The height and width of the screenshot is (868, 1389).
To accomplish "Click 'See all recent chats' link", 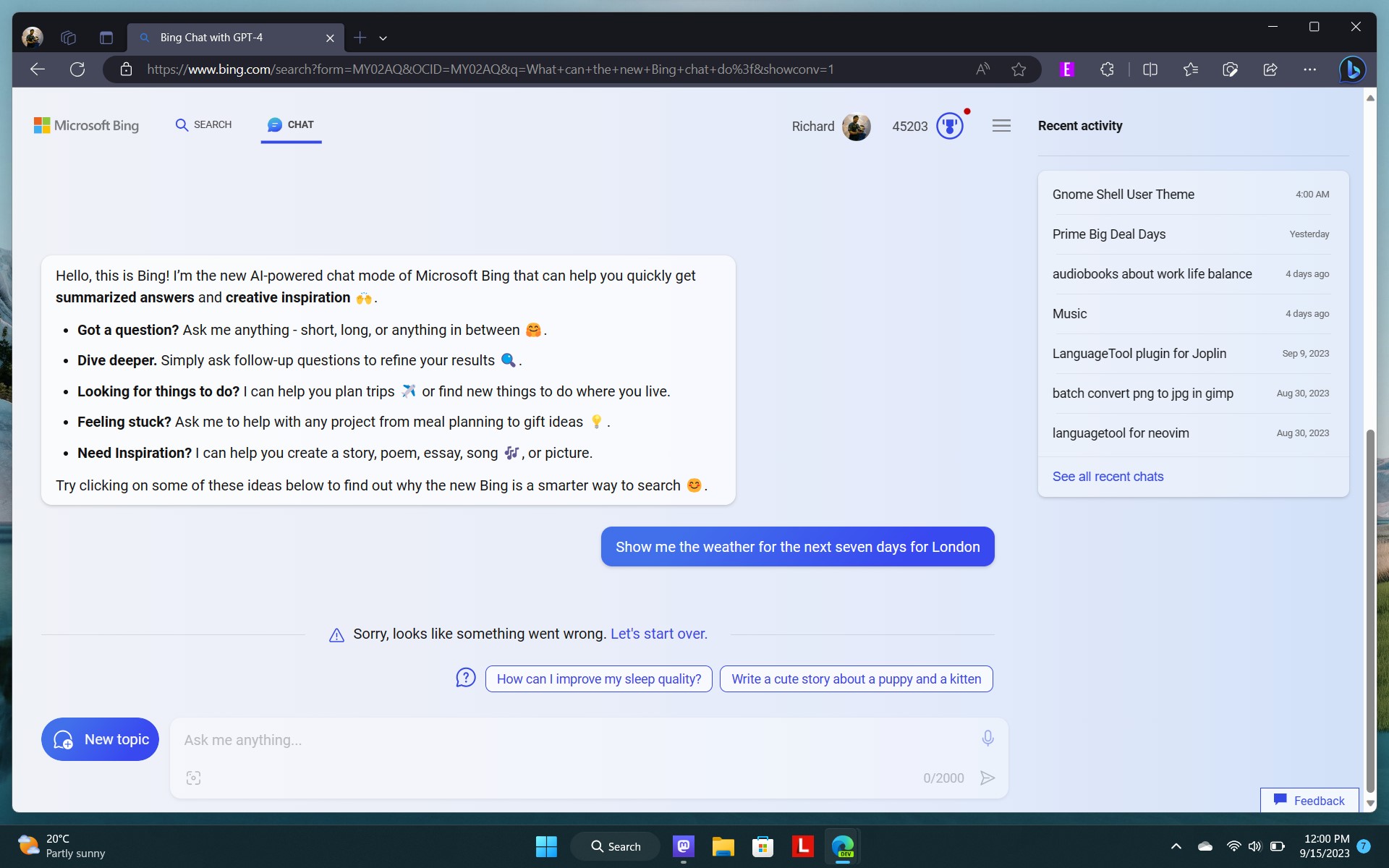I will pos(1107,475).
